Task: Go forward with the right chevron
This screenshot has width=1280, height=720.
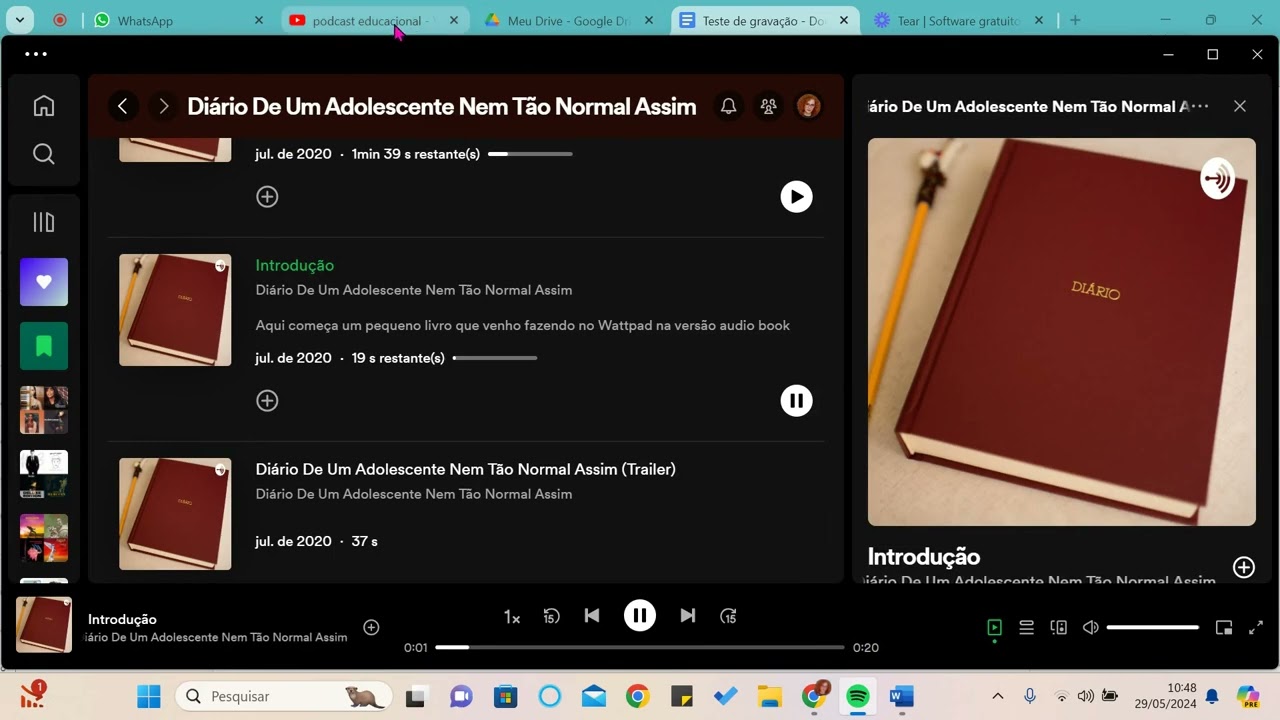Action: (164, 106)
